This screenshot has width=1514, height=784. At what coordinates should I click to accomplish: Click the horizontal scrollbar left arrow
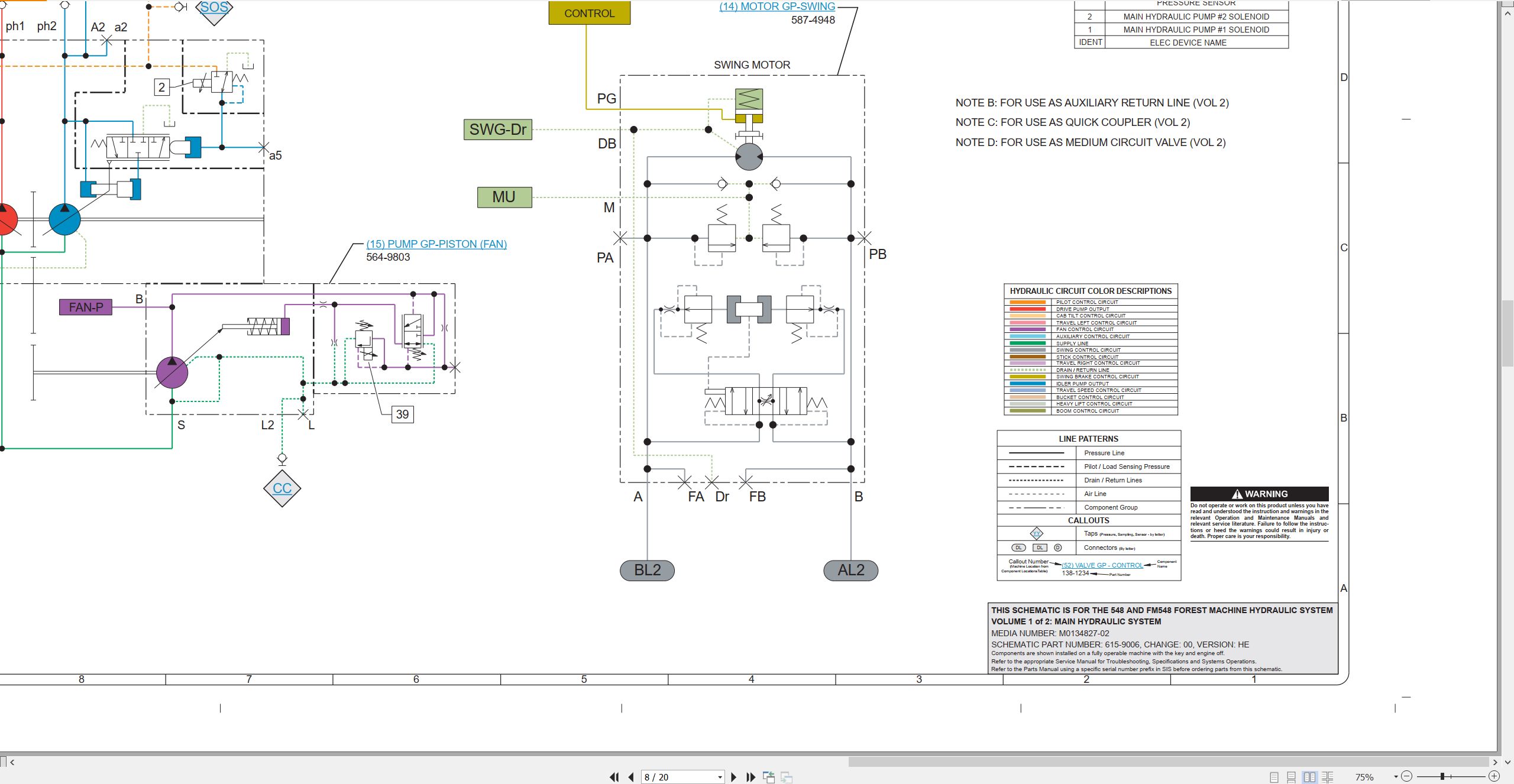12,762
